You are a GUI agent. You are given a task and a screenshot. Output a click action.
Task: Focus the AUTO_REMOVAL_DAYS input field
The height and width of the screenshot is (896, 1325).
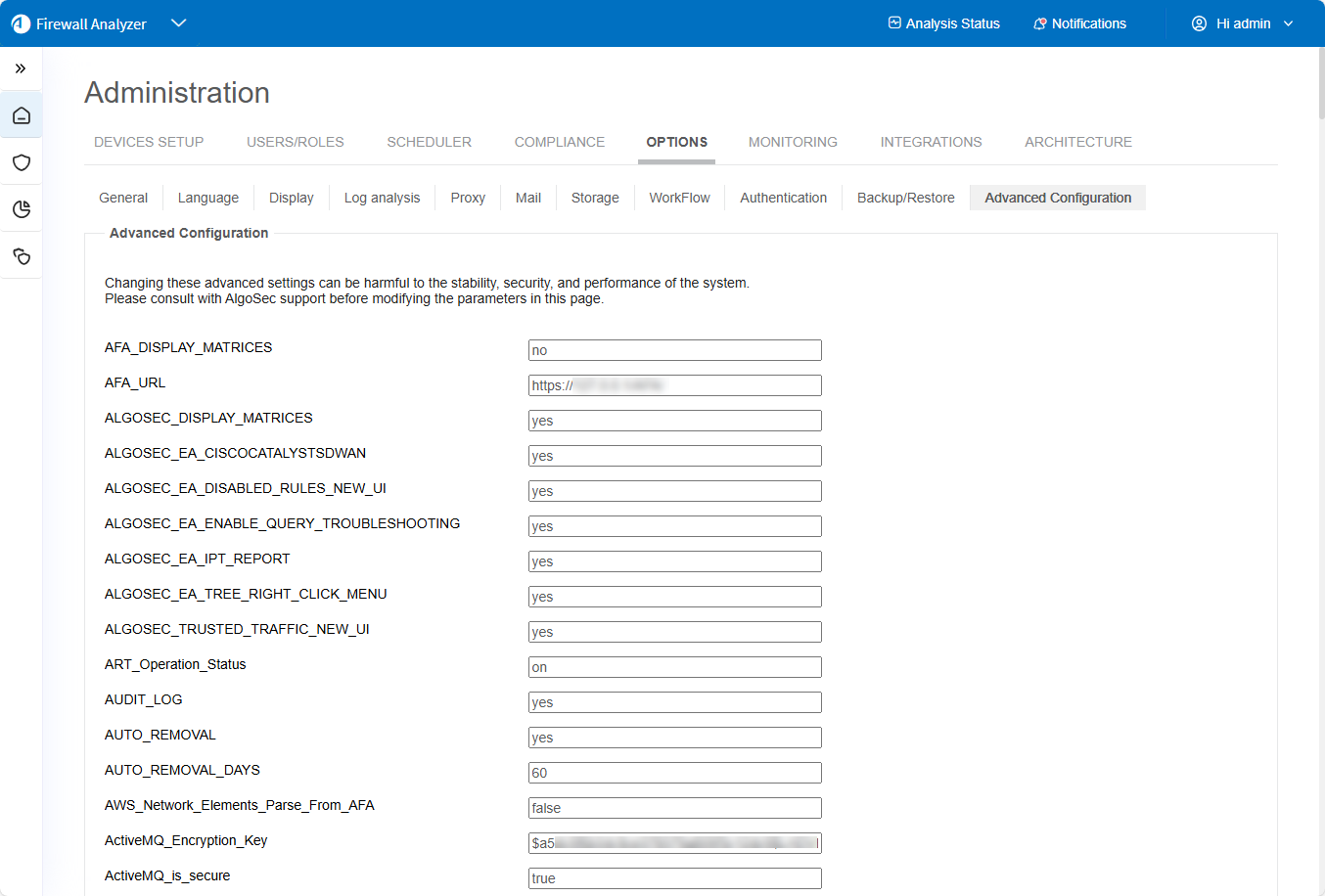click(x=674, y=773)
